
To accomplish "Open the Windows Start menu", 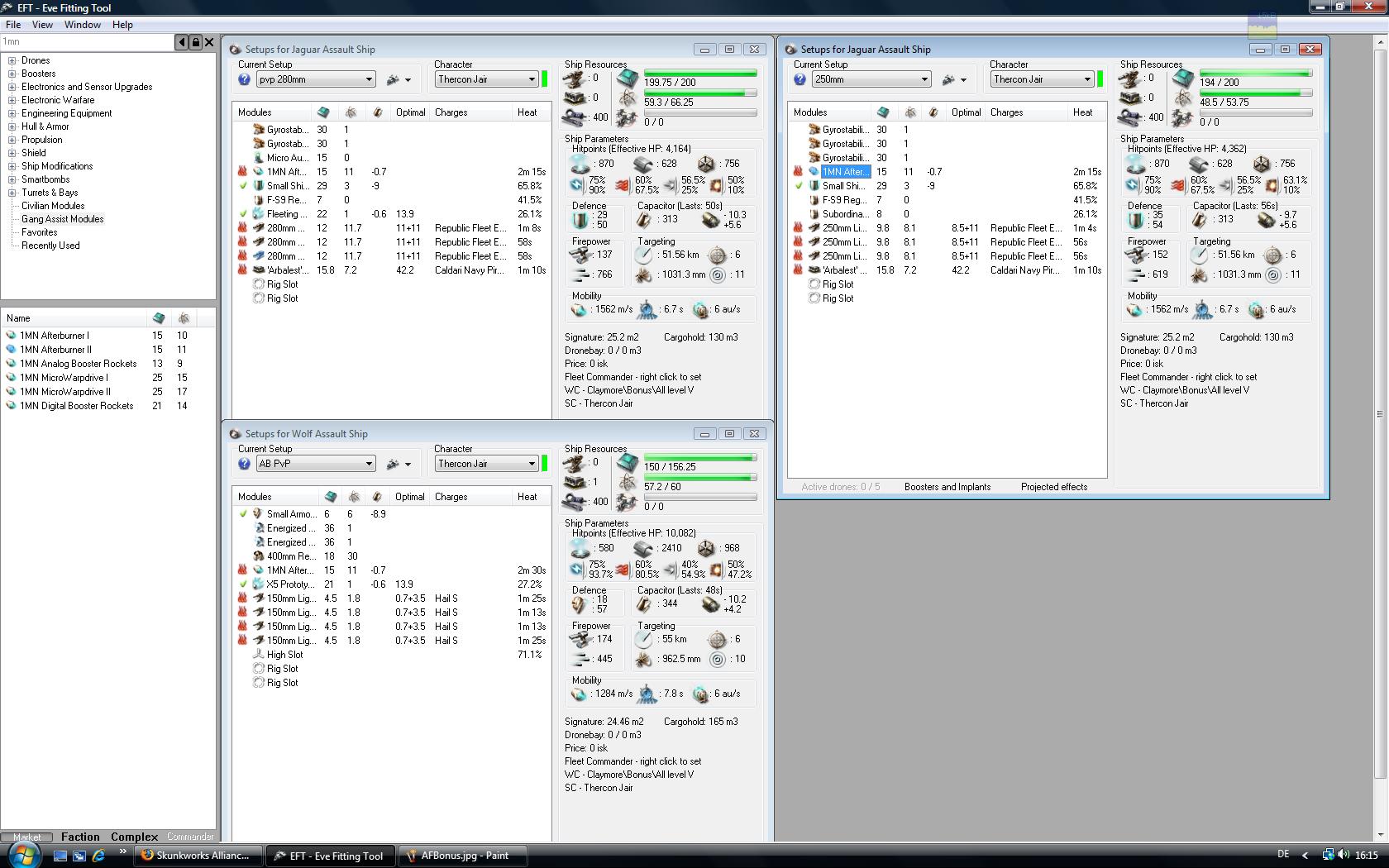I will click(x=22, y=855).
